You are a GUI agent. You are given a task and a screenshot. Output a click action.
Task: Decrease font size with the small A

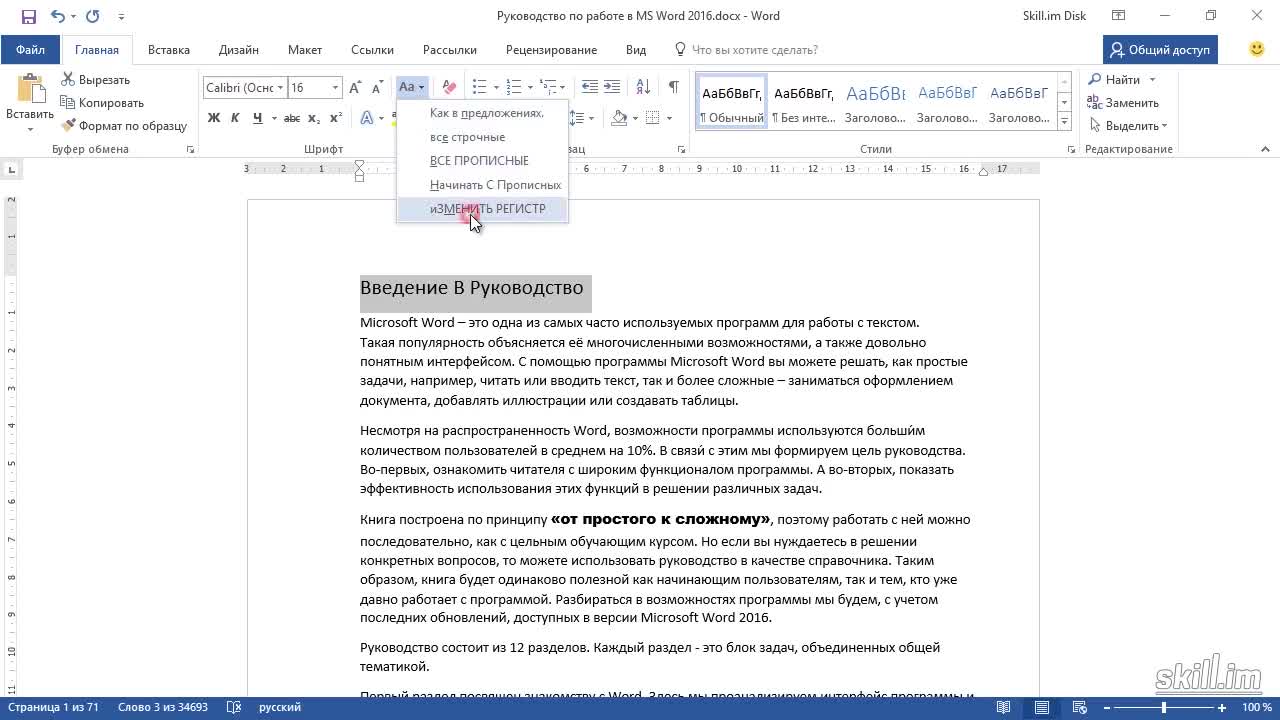coord(377,88)
